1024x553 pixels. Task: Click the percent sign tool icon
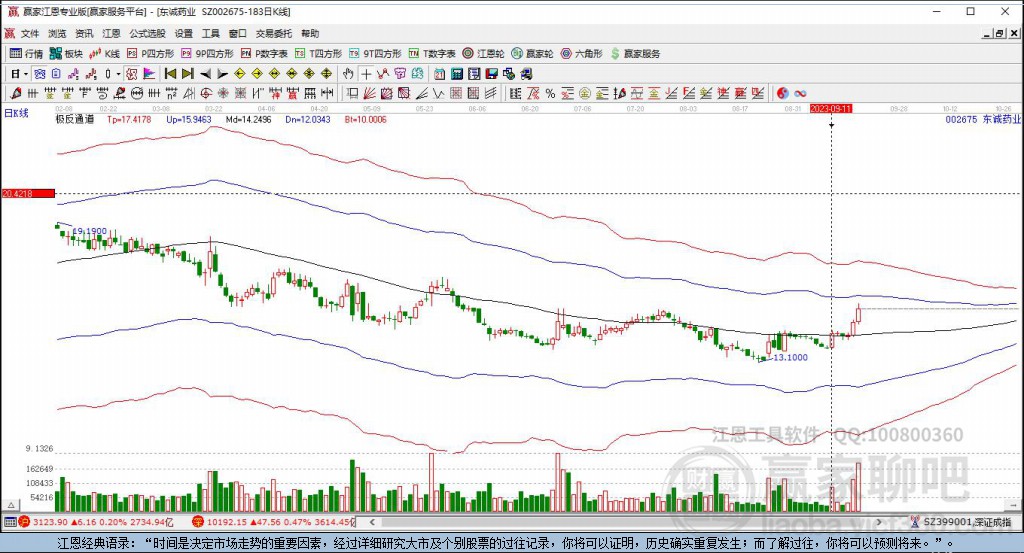coord(550,93)
